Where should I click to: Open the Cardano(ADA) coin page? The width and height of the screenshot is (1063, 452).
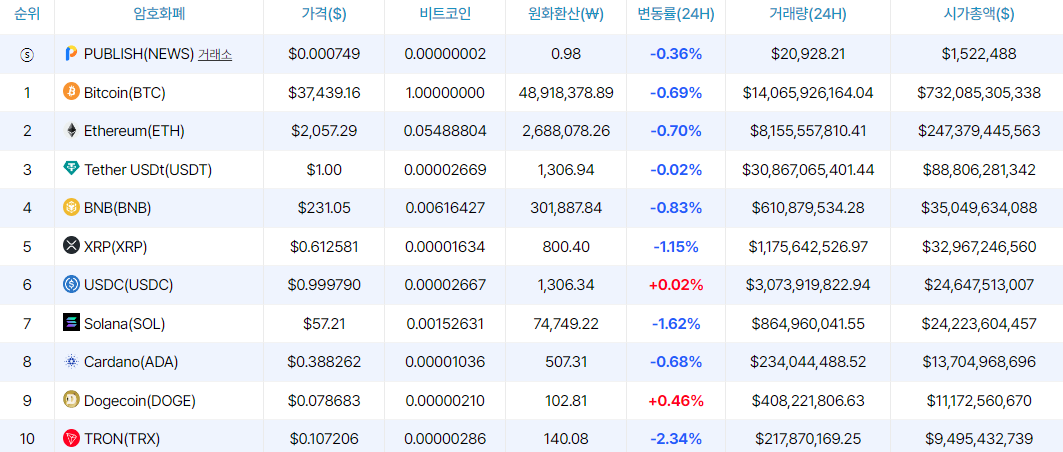click(131, 363)
